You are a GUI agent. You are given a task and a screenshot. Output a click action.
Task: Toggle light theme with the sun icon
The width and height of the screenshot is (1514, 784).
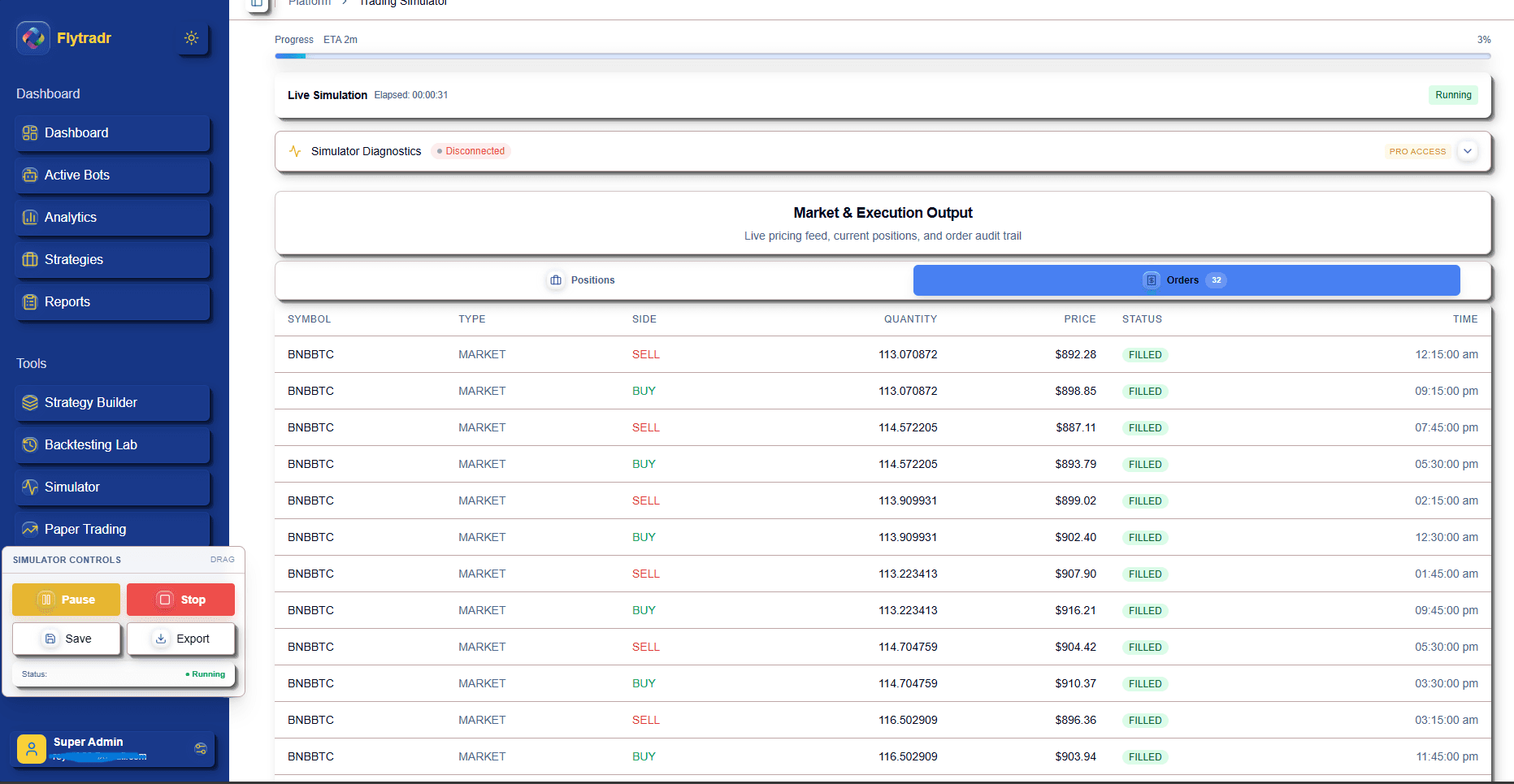(192, 37)
